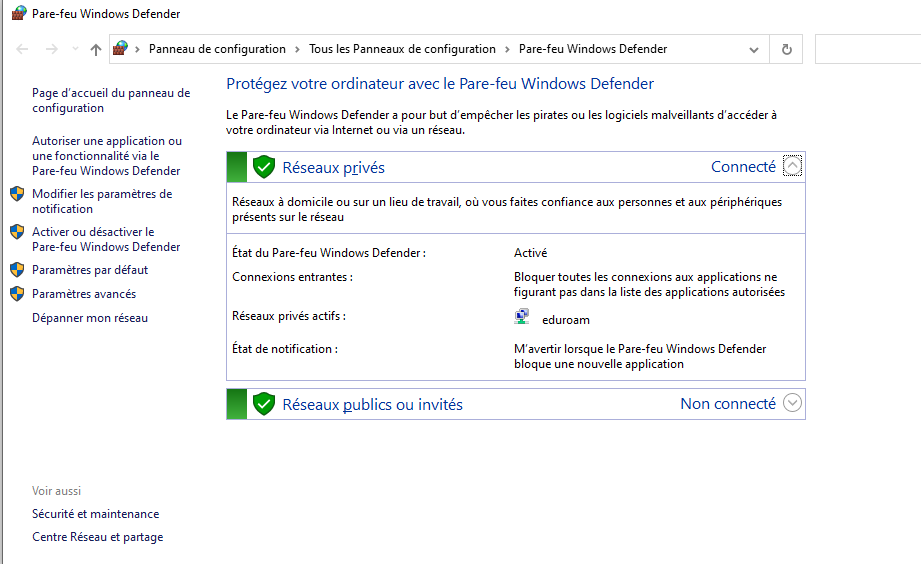Refresh the page with the refresh button

pos(787,49)
